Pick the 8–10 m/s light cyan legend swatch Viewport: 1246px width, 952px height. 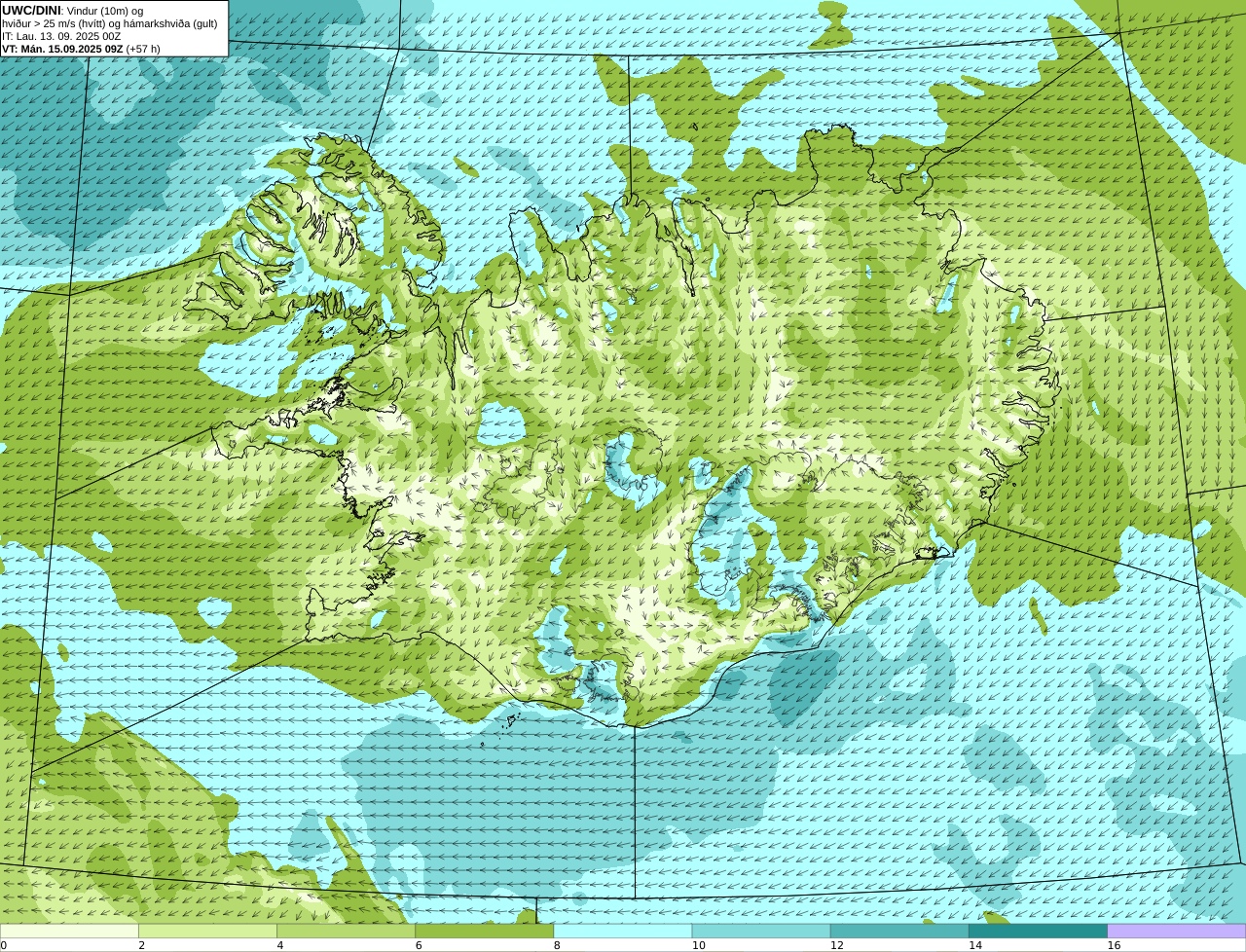pyautogui.click(x=623, y=931)
